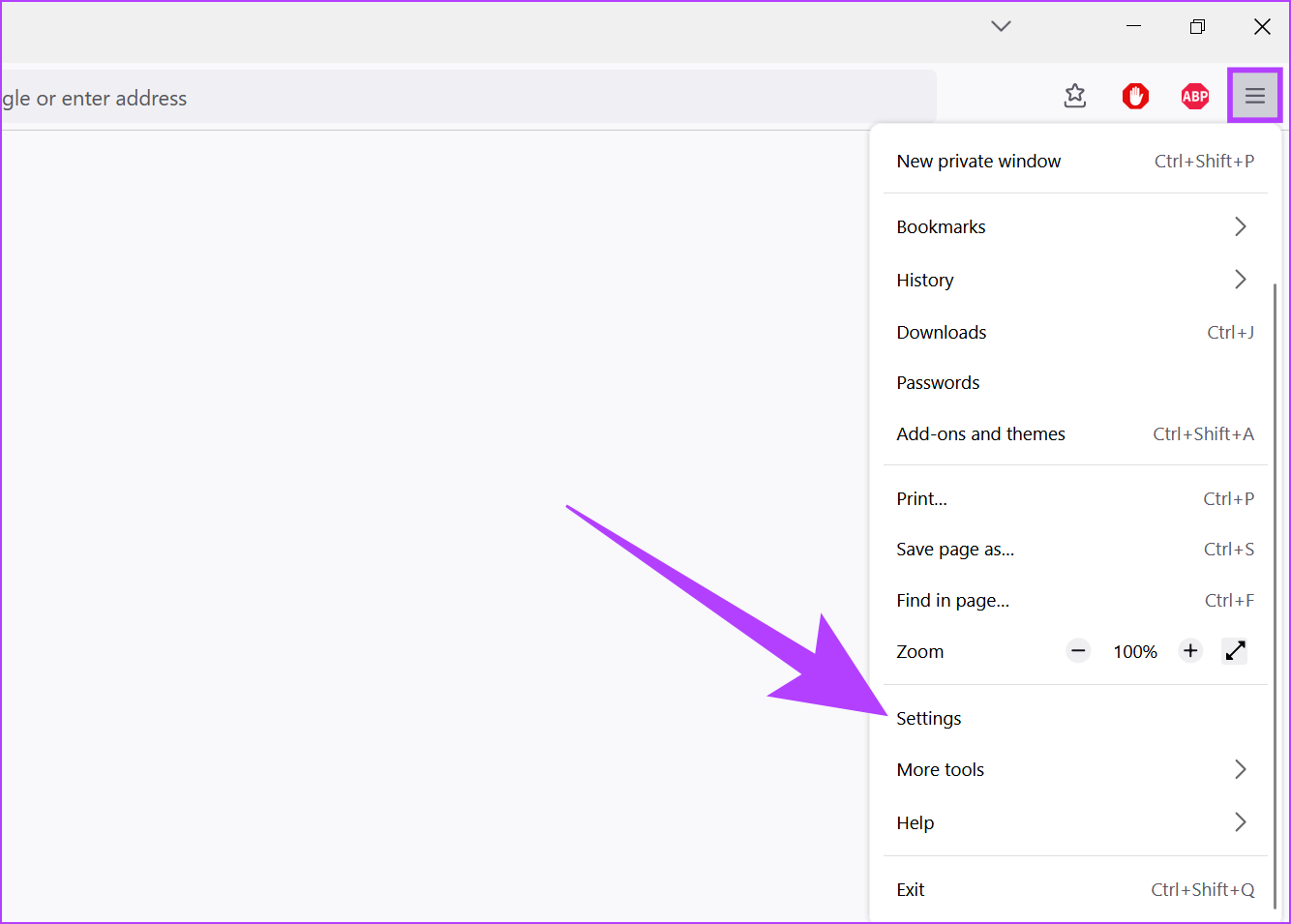Click Exit to quit the browser
Screen dimensions: 1291x924
coord(911,890)
